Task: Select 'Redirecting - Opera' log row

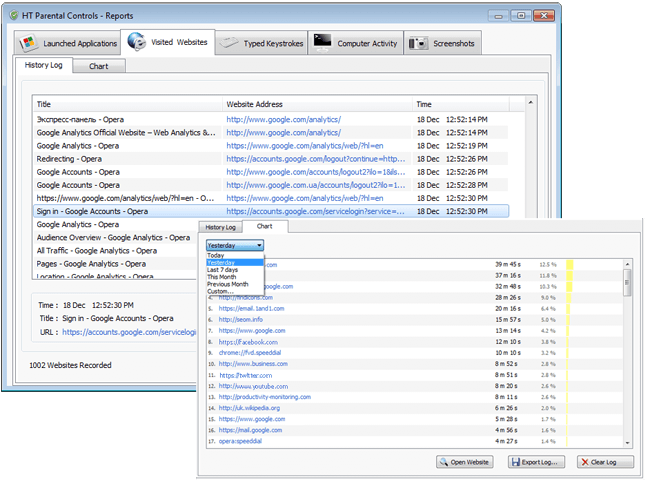Action: click(271, 159)
